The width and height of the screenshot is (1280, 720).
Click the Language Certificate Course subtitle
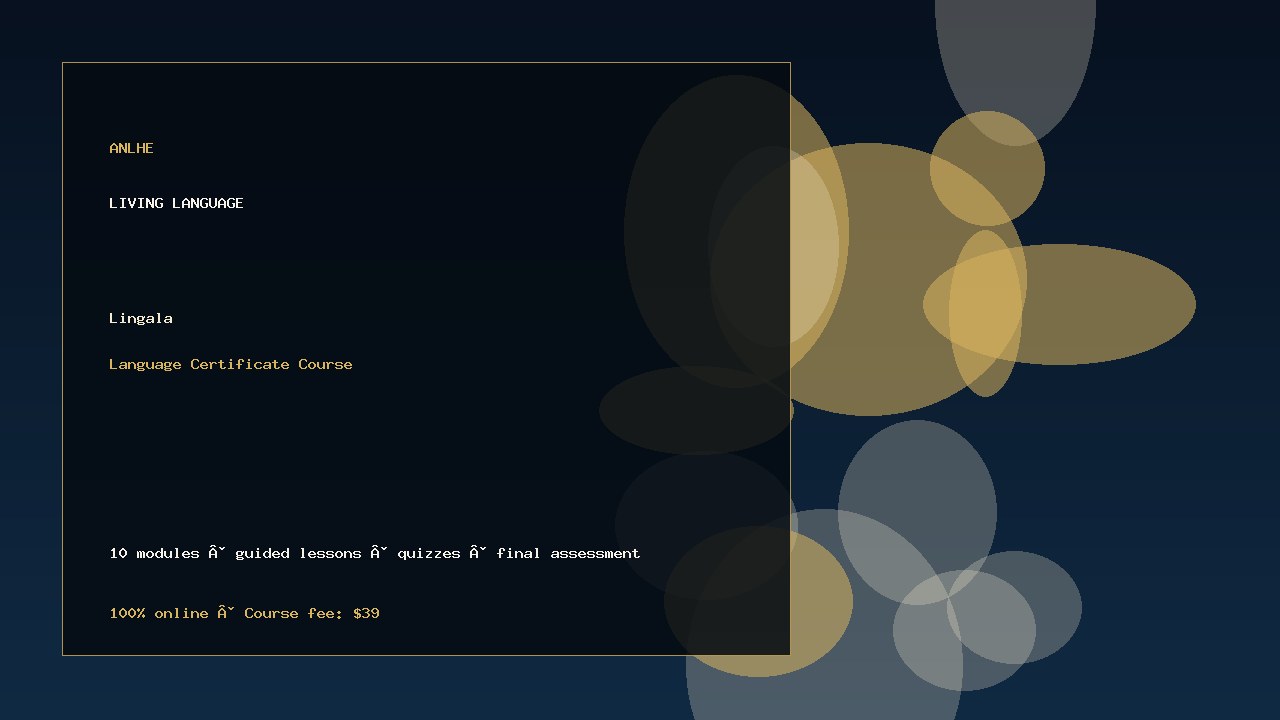tap(231, 364)
